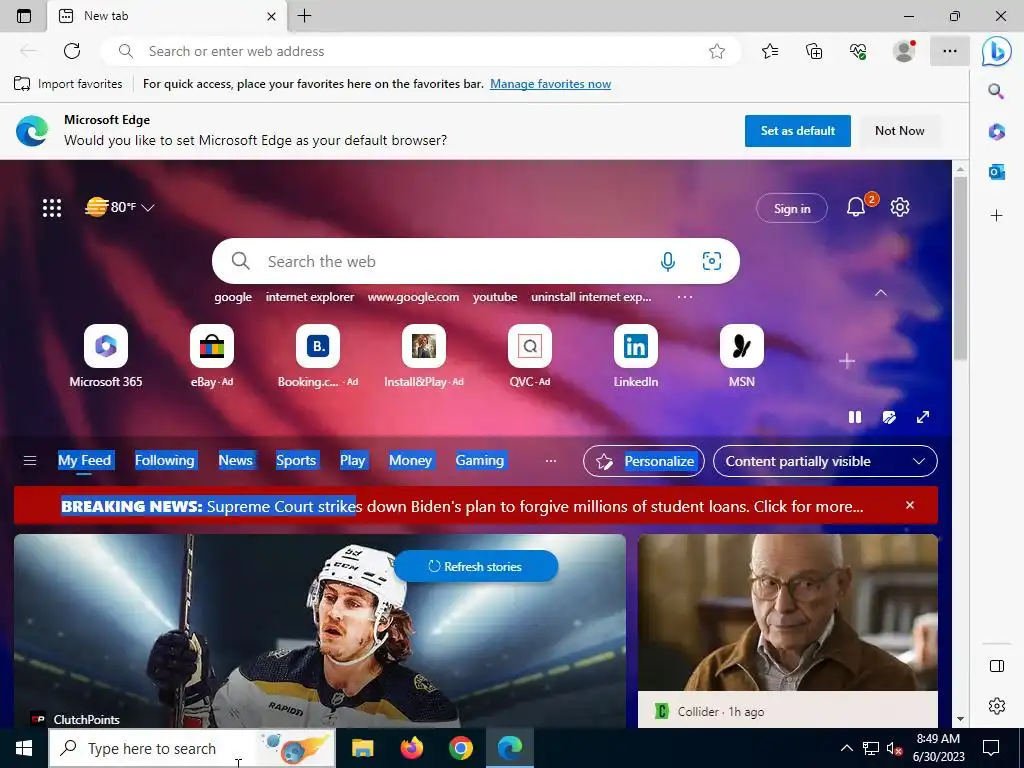Open page settings gear icon
Screen dimensions: 1024x768
[x=900, y=207]
